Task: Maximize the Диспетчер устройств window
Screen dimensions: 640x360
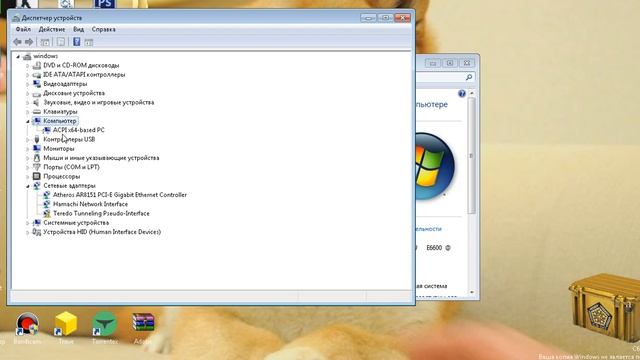Action: (385, 18)
